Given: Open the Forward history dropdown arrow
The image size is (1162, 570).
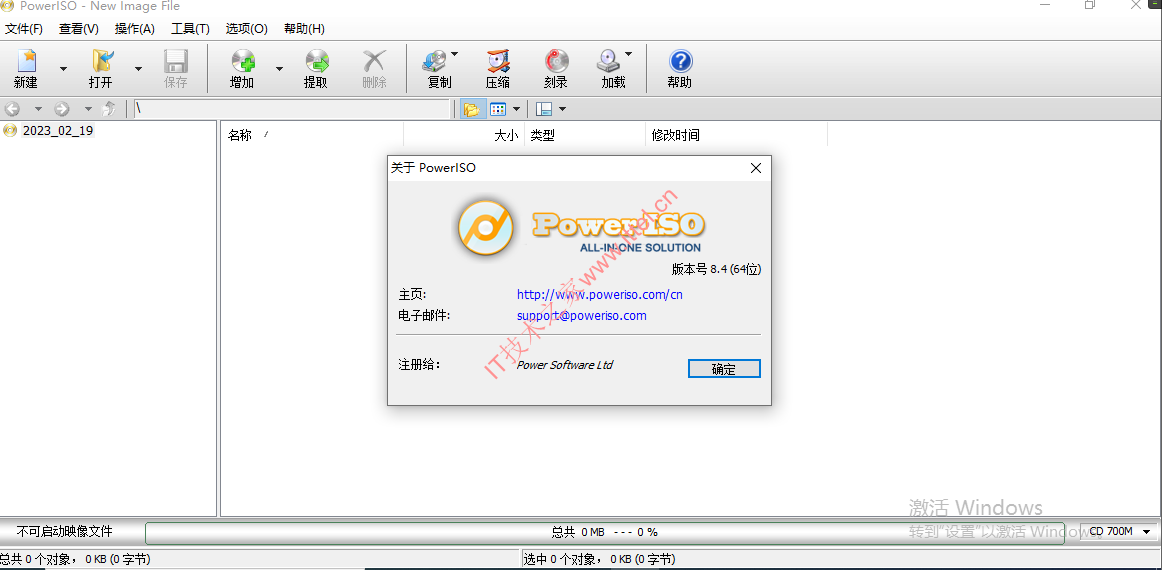Looking at the screenshot, I should 87,109.
